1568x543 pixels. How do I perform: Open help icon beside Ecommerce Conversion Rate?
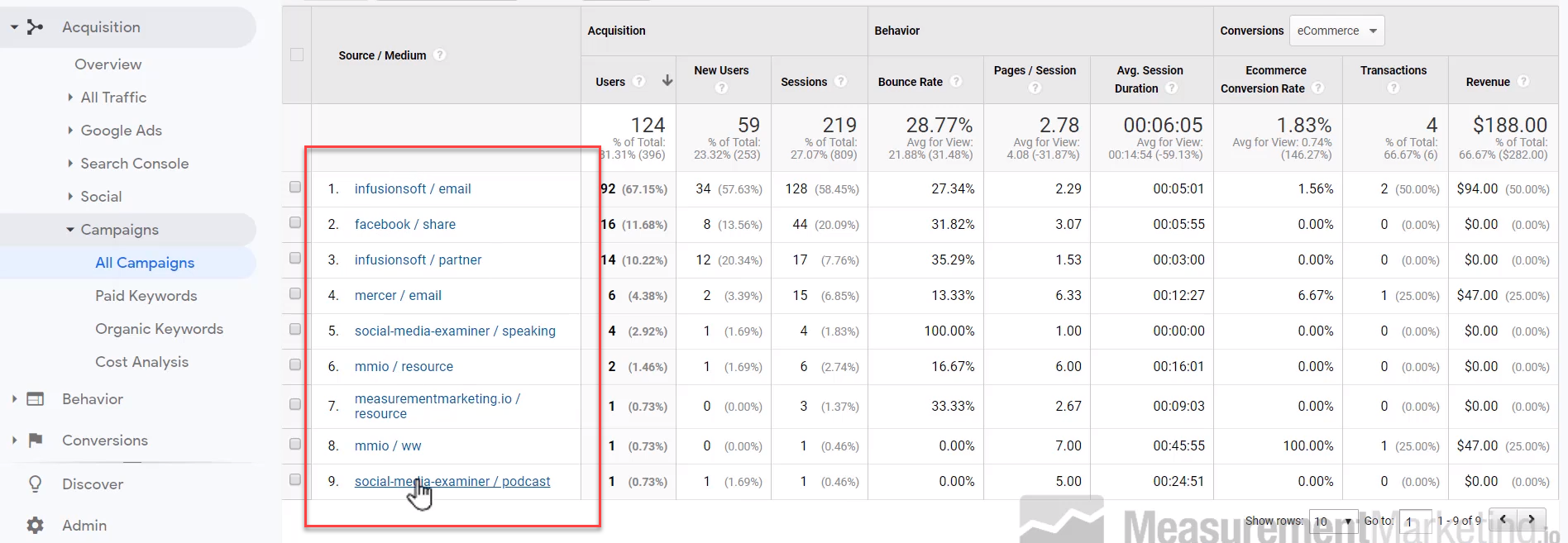click(1318, 88)
